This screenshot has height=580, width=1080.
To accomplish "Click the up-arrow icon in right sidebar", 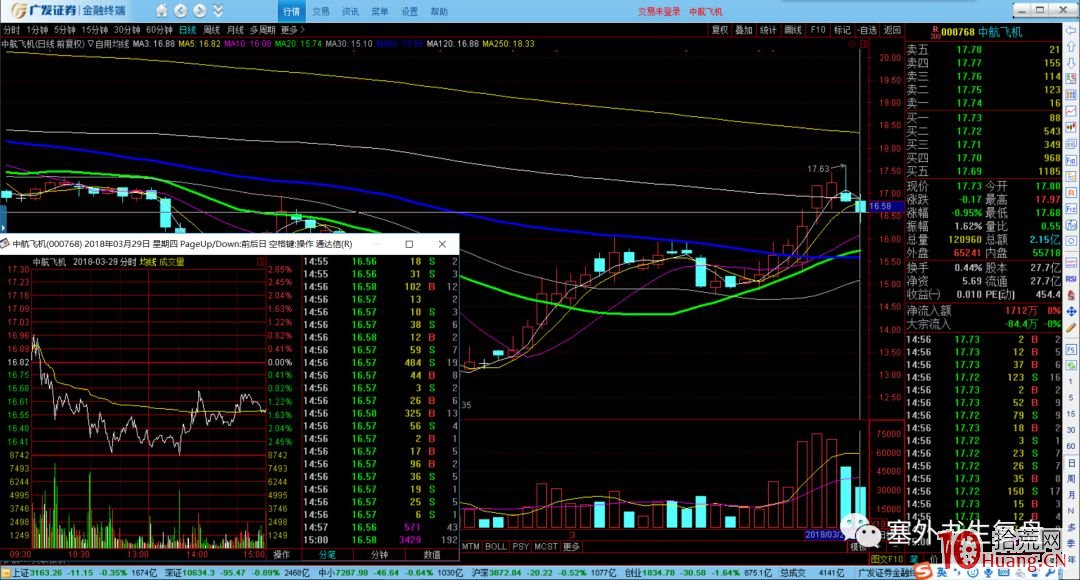I will [1070, 47].
